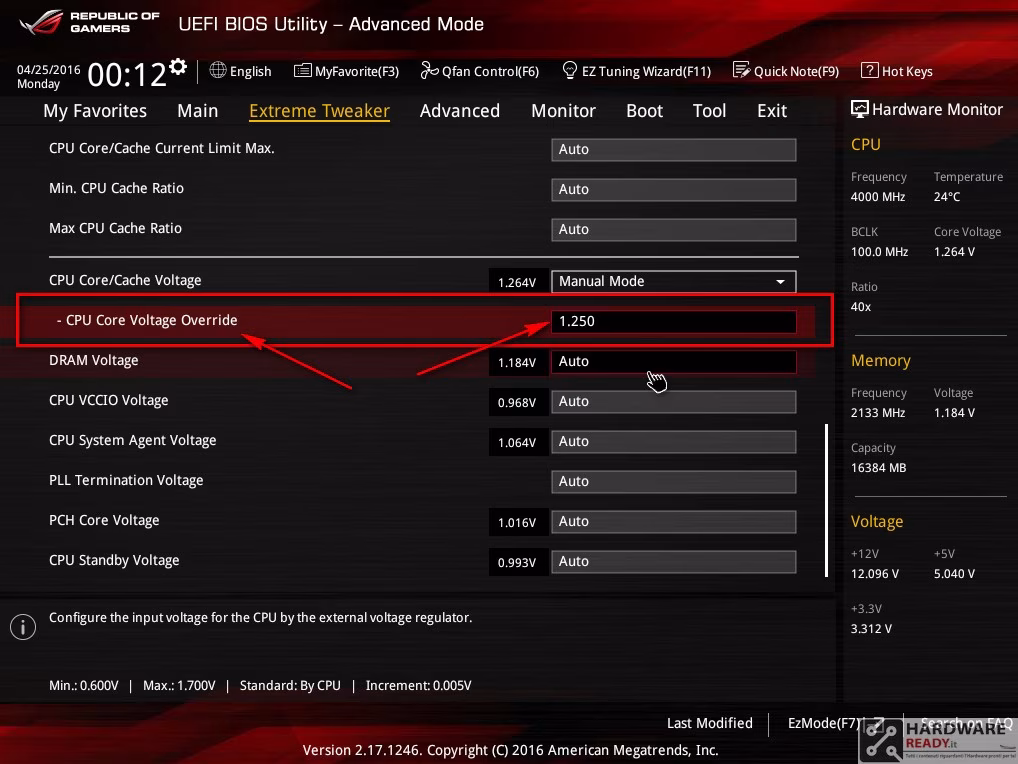
Task: Open the CPU VCCIO Voltage Auto field
Action: coord(673,402)
